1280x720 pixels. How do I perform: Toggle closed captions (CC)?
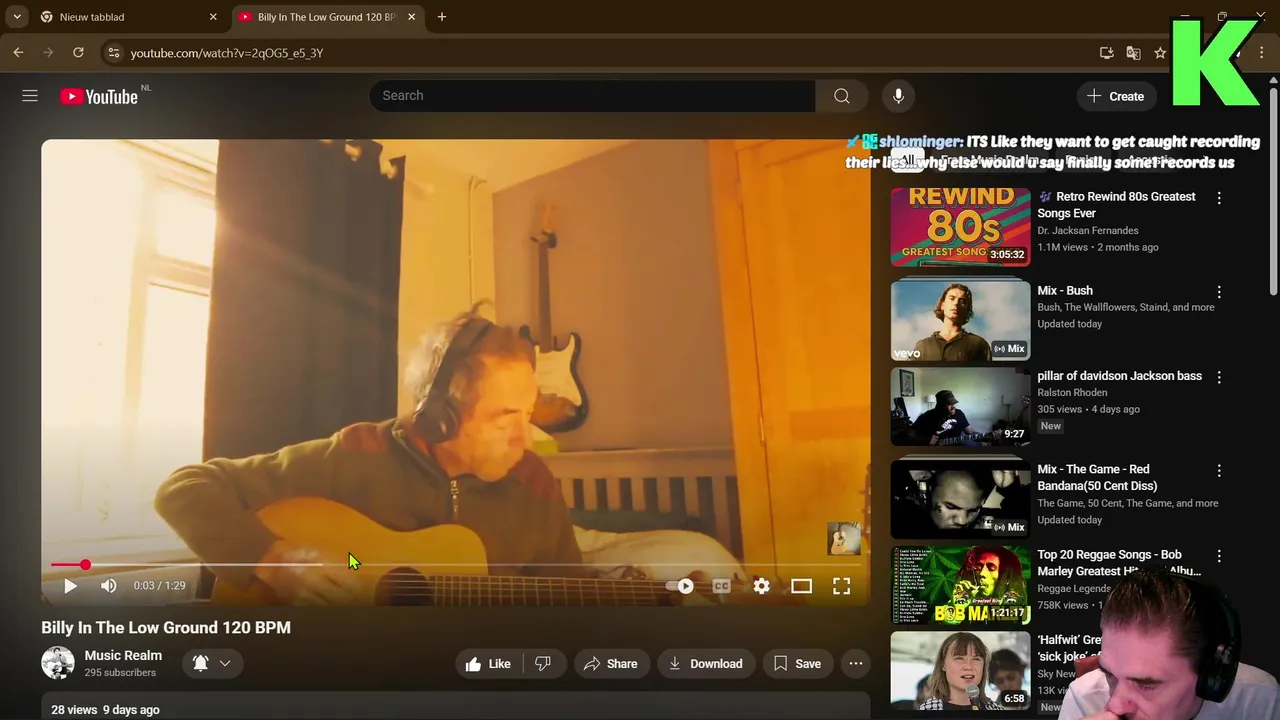tap(721, 586)
